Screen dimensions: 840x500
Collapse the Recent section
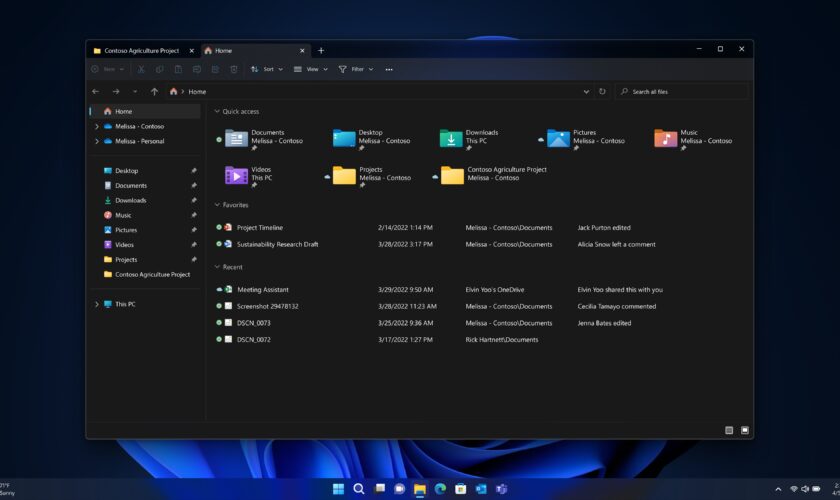[217, 267]
